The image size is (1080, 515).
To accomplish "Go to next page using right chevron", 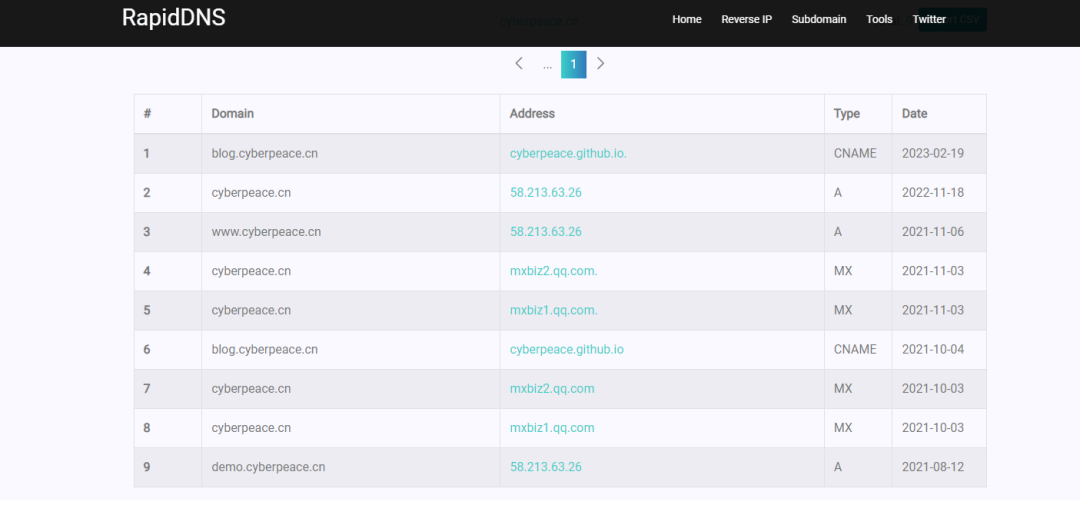I will [x=600, y=64].
